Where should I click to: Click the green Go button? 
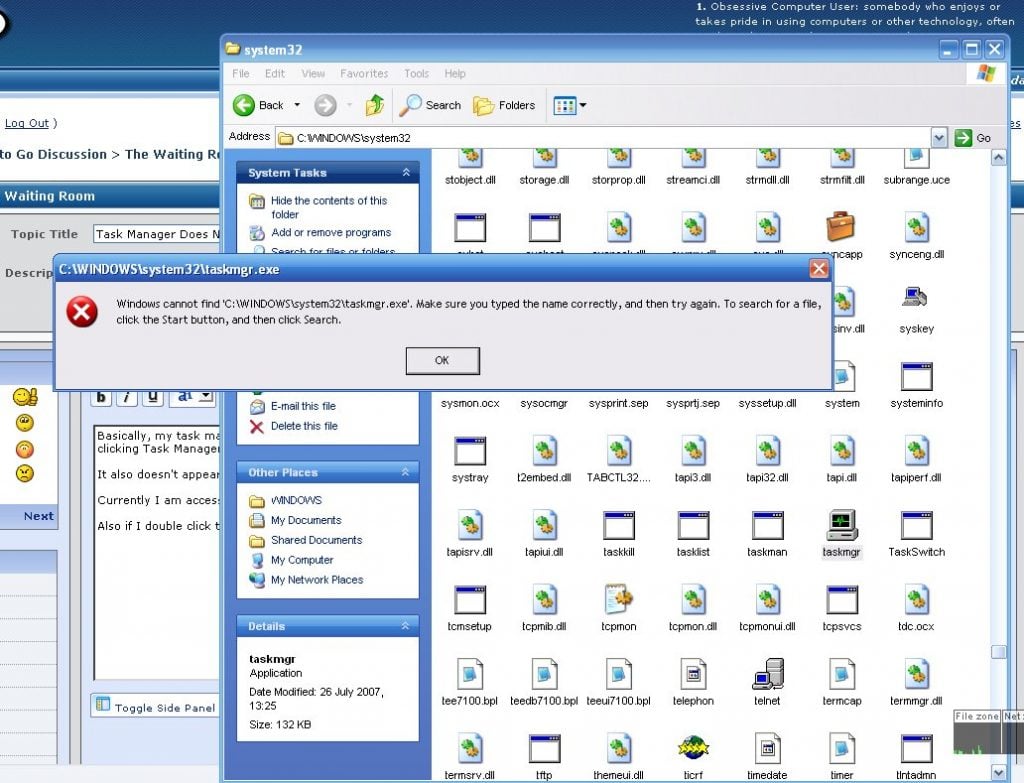(x=961, y=137)
